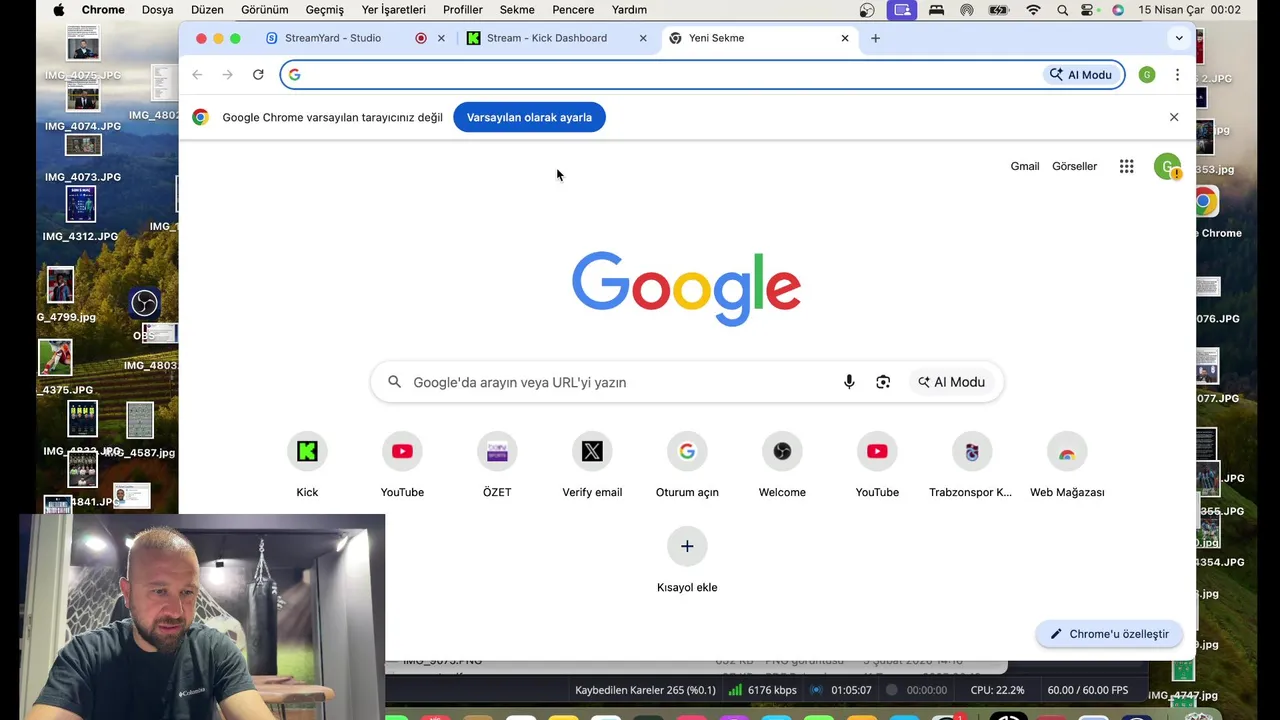Click AI Modu in the address bar

point(1080,75)
